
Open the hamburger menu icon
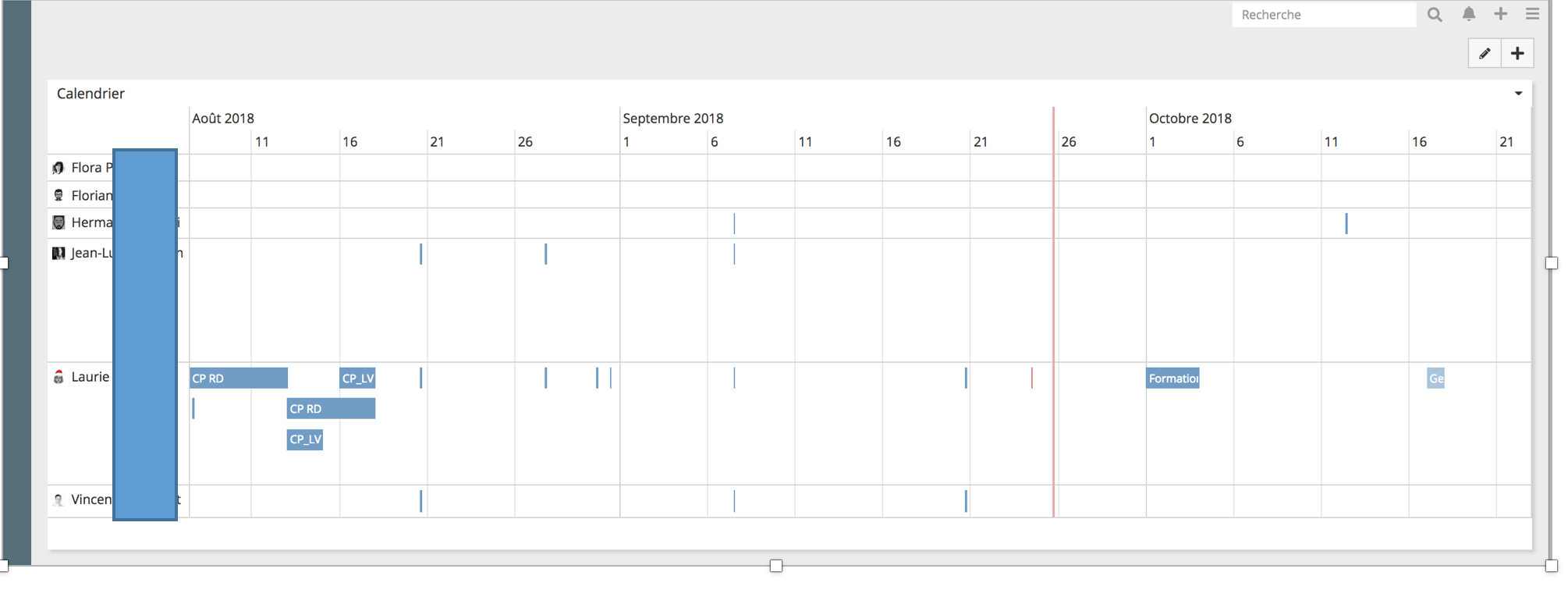pos(1533,14)
